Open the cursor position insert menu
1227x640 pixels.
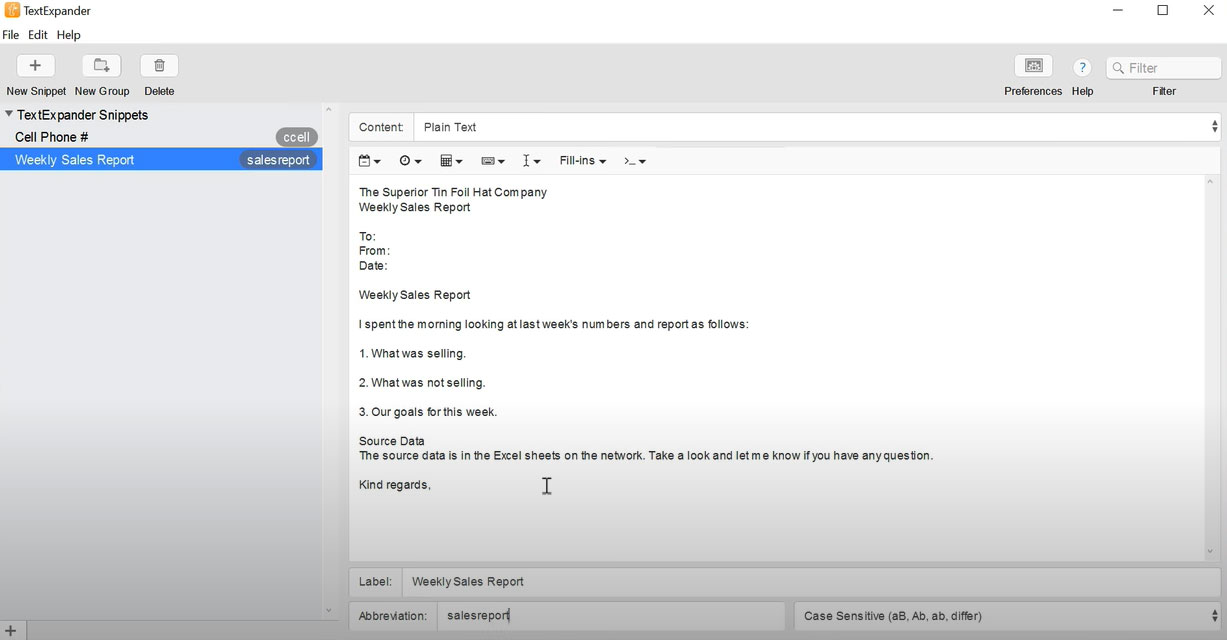point(532,161)
